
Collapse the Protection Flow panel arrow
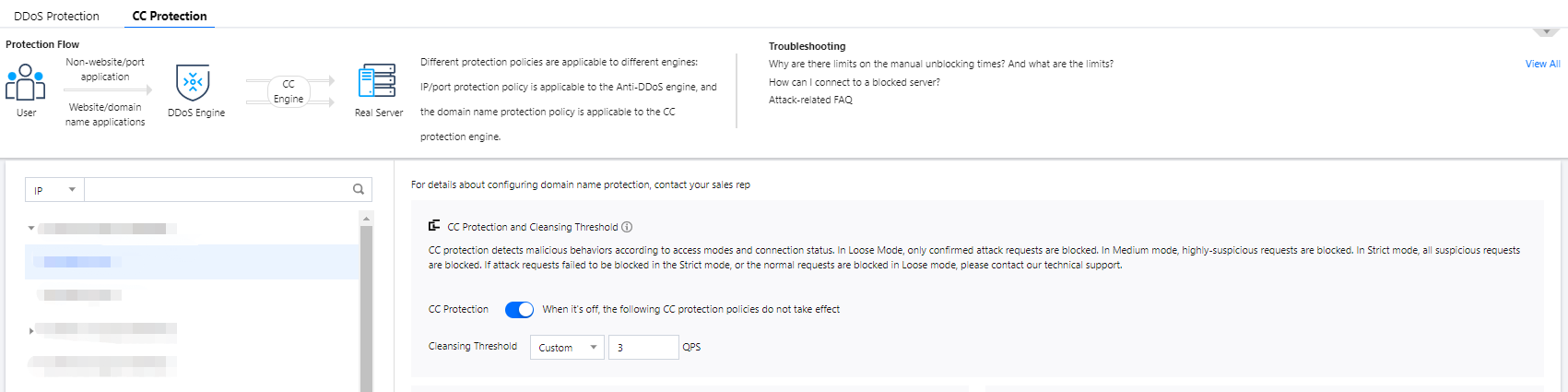[1545, 32]
